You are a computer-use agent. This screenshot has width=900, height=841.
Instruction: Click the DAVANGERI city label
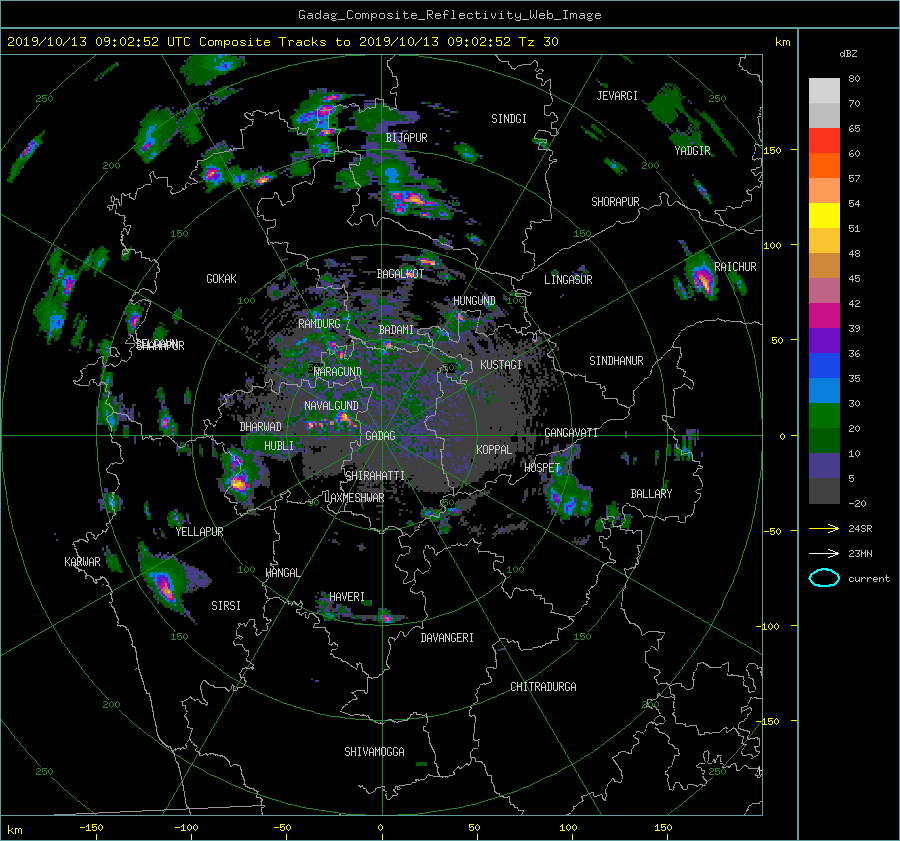tap(447, 638)
